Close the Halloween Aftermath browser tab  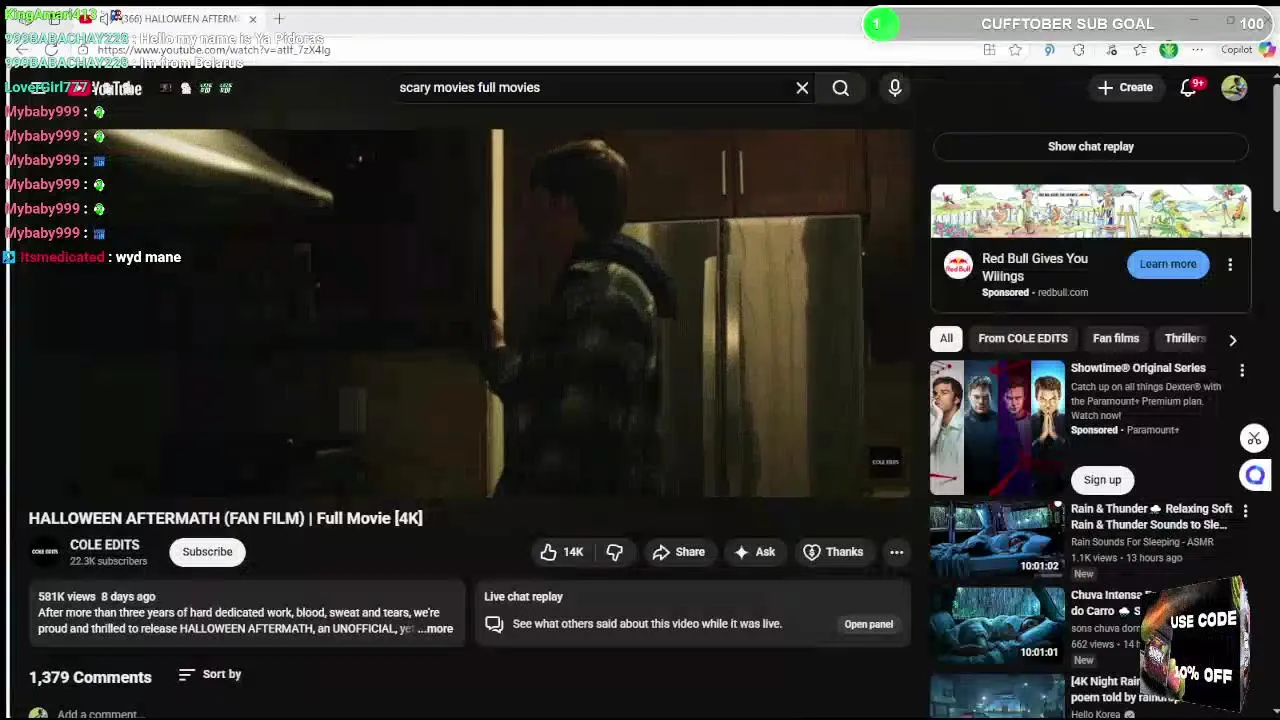click(253, 19)
